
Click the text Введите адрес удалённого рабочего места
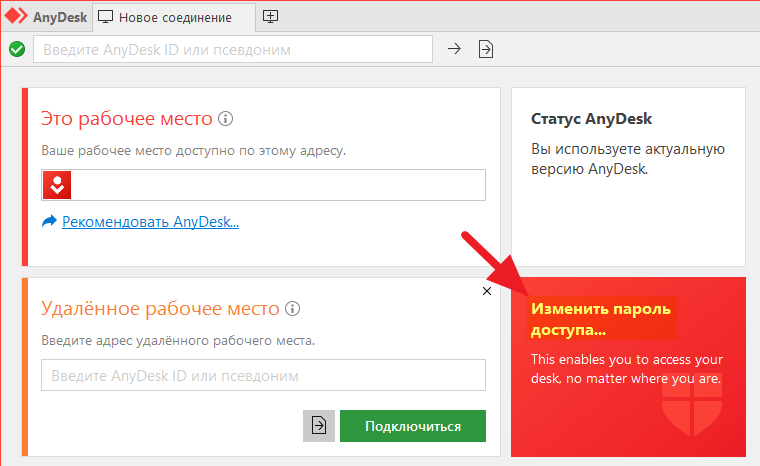click(178, 340)
